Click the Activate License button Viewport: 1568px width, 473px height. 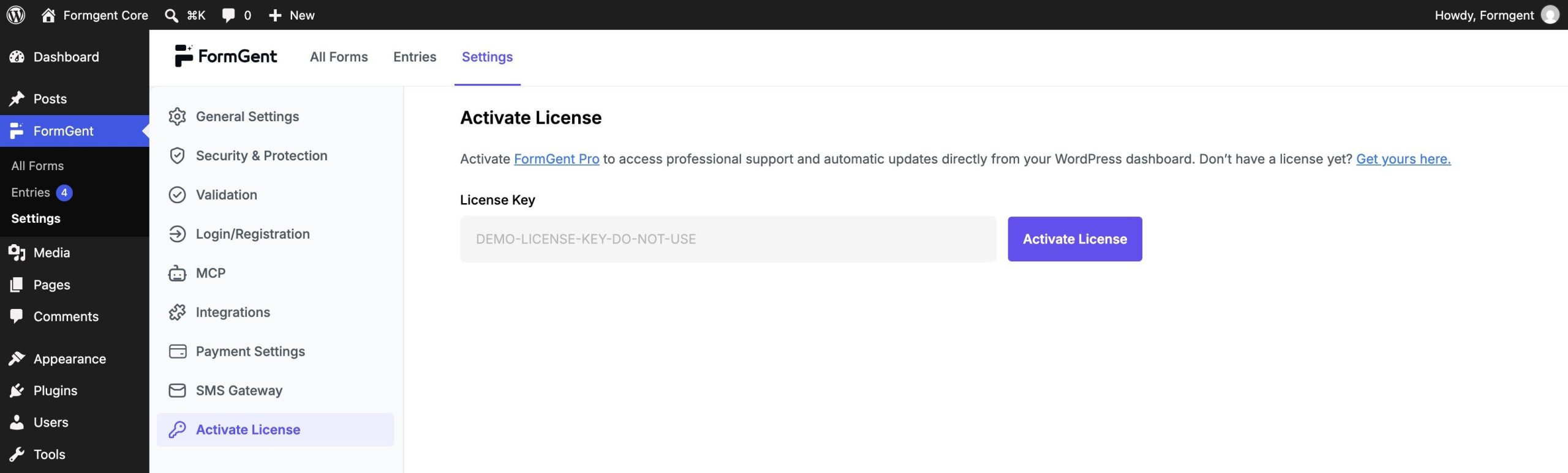[x=1075, y=239]
